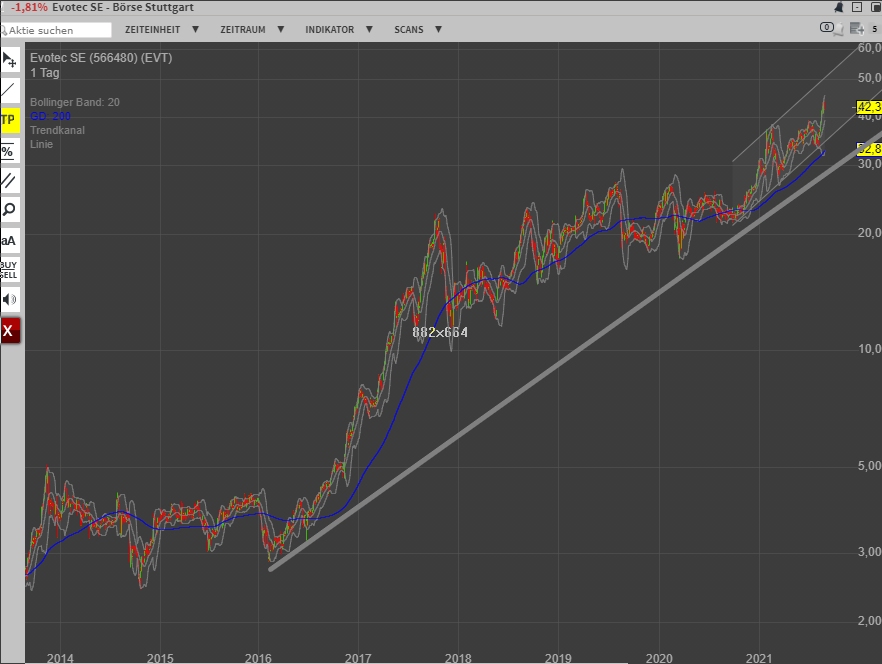
Task: Select the pointer cursor tool
Action: click(x=10, y=60)
